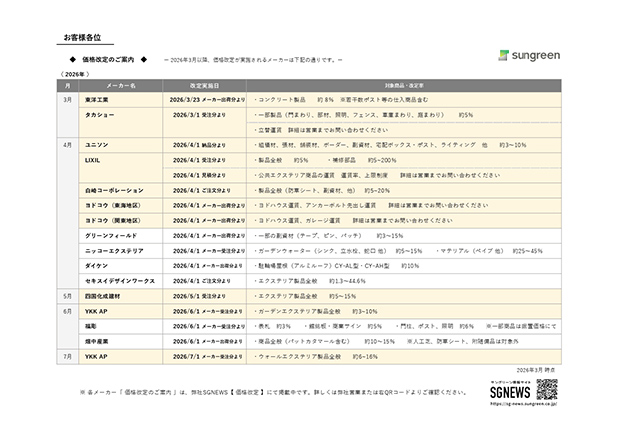Screen dimensions: 620x440
Task: Click the ダイケン maker name
Action: pyautogui.click(x=96, y=266)
